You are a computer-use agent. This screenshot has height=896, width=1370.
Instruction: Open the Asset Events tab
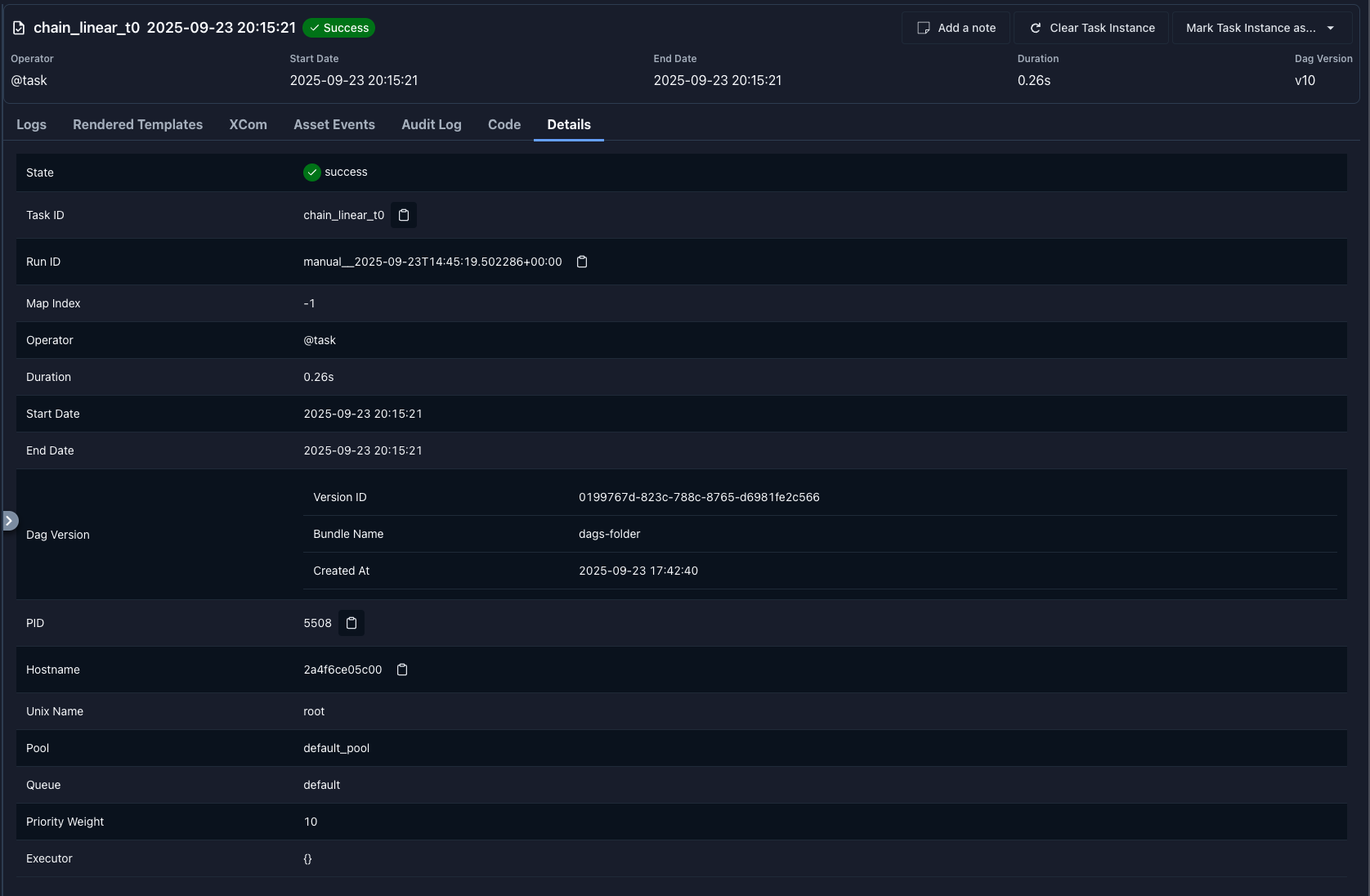334,124
